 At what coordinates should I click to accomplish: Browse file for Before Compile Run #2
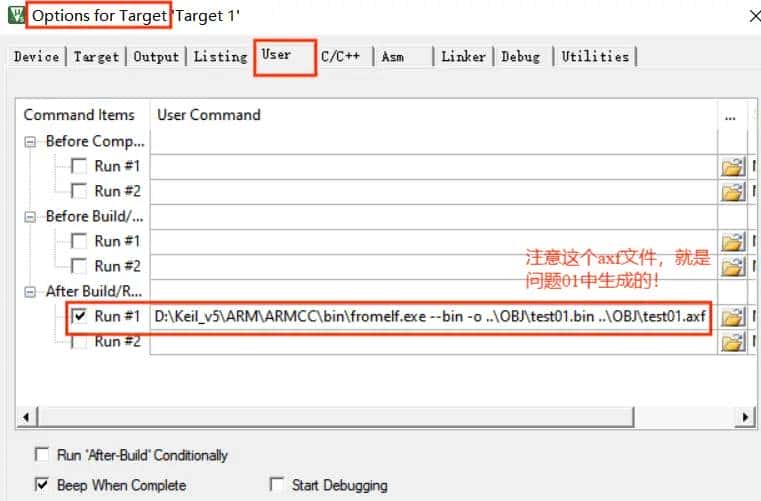point(732,191)
